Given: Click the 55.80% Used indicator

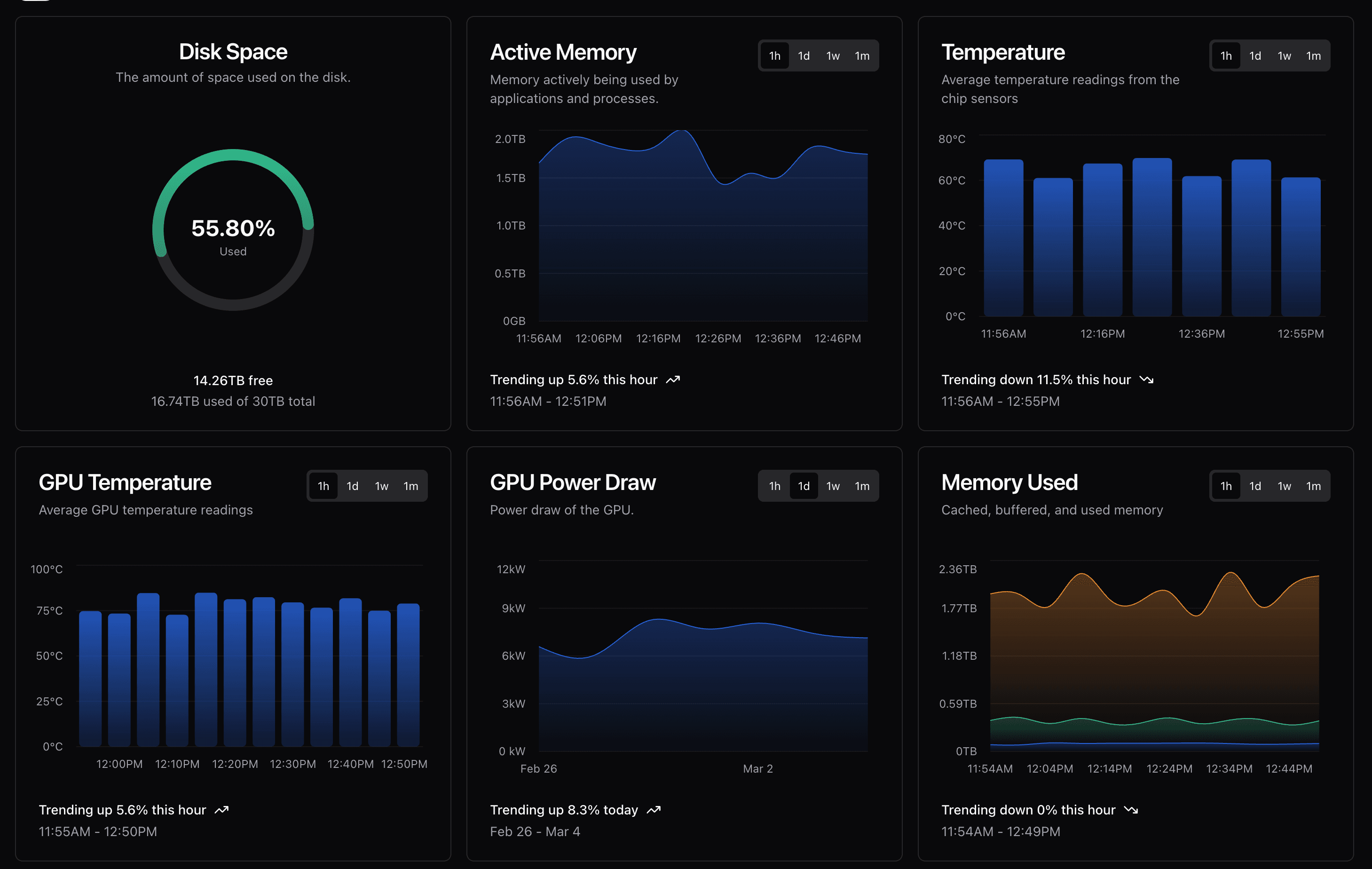Looking at the screenshot, I should point(232,229).
